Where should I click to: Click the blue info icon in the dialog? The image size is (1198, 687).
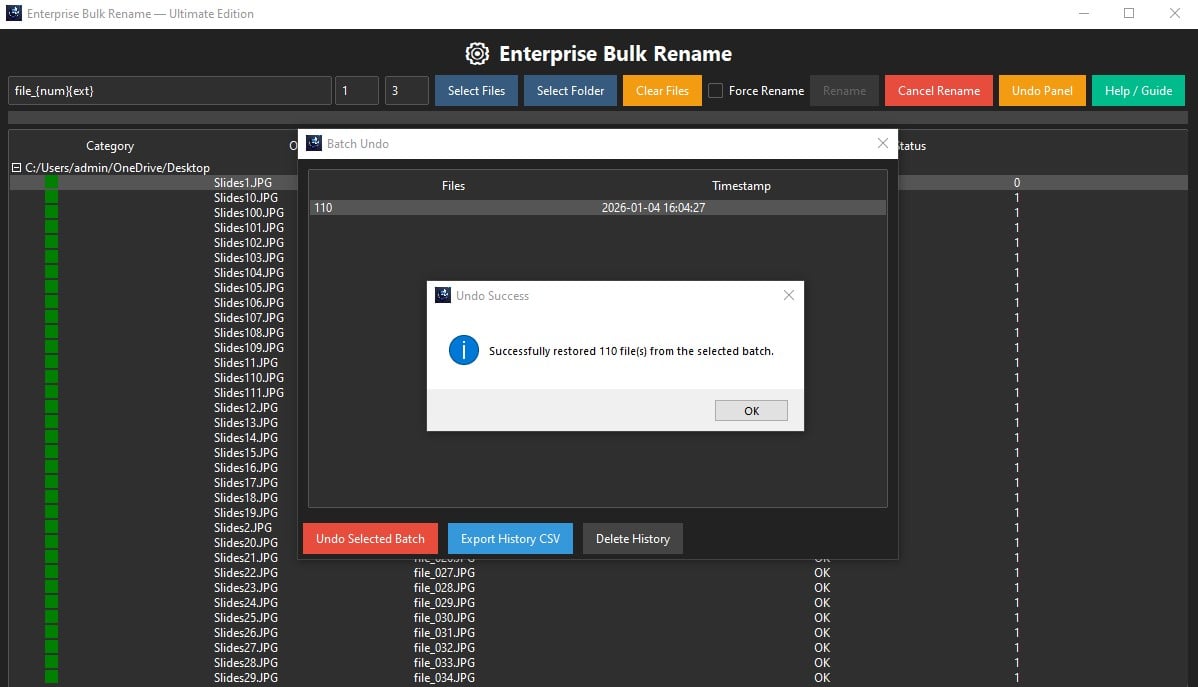[464, 350]
